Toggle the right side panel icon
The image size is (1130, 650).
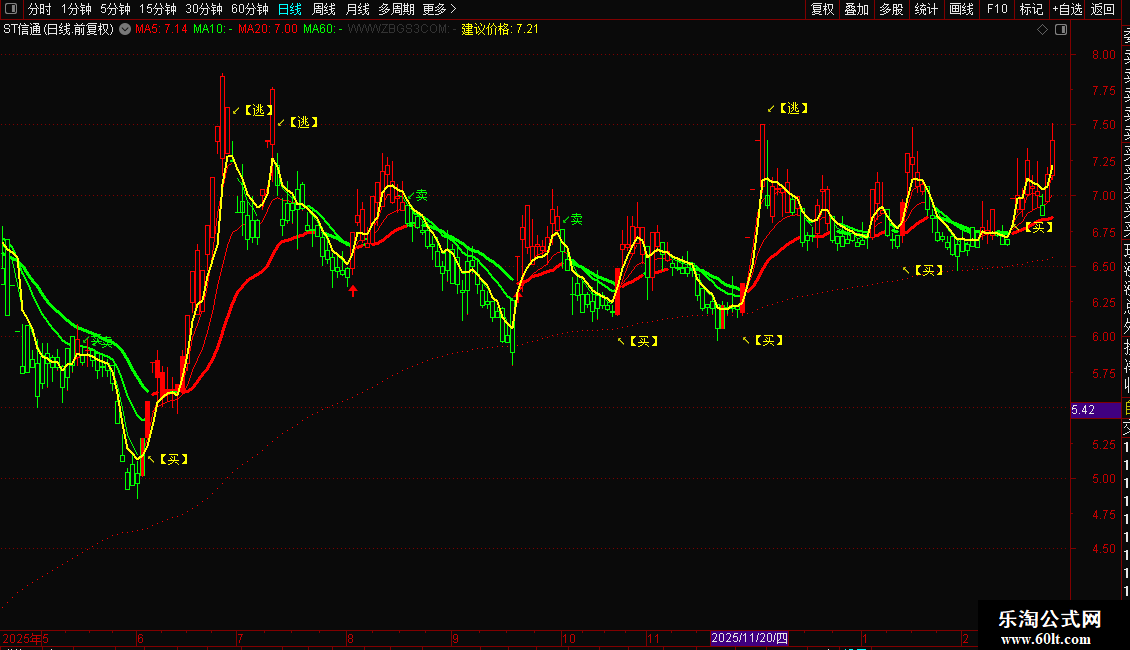(1061, 30)
